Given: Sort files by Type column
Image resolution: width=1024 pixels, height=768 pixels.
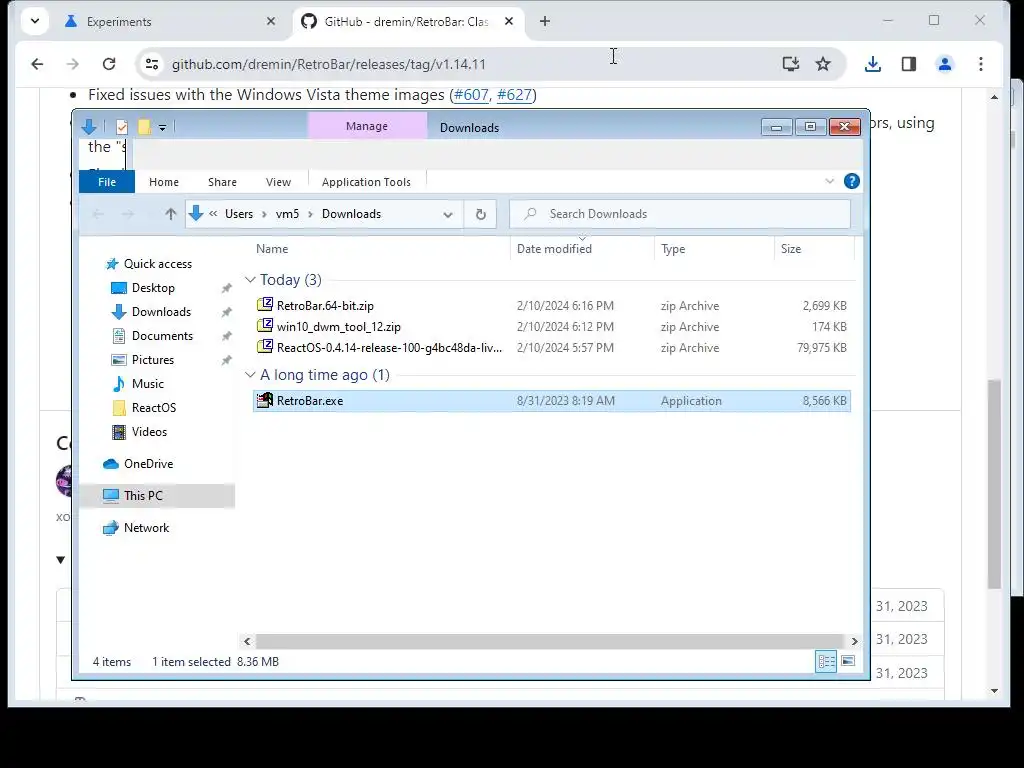Looking at the screenshot, I should click(673, 249).
